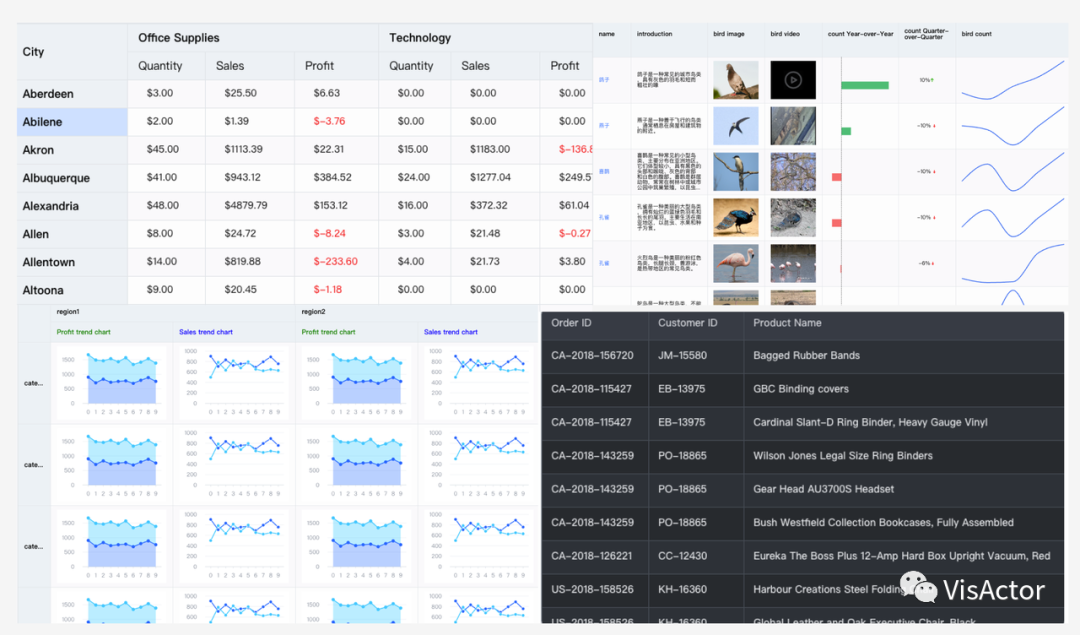Click the bird count sparkline in the flamingo row
The height and width of the screenshot is (635, 1080).
click(x=1012, y=263)
